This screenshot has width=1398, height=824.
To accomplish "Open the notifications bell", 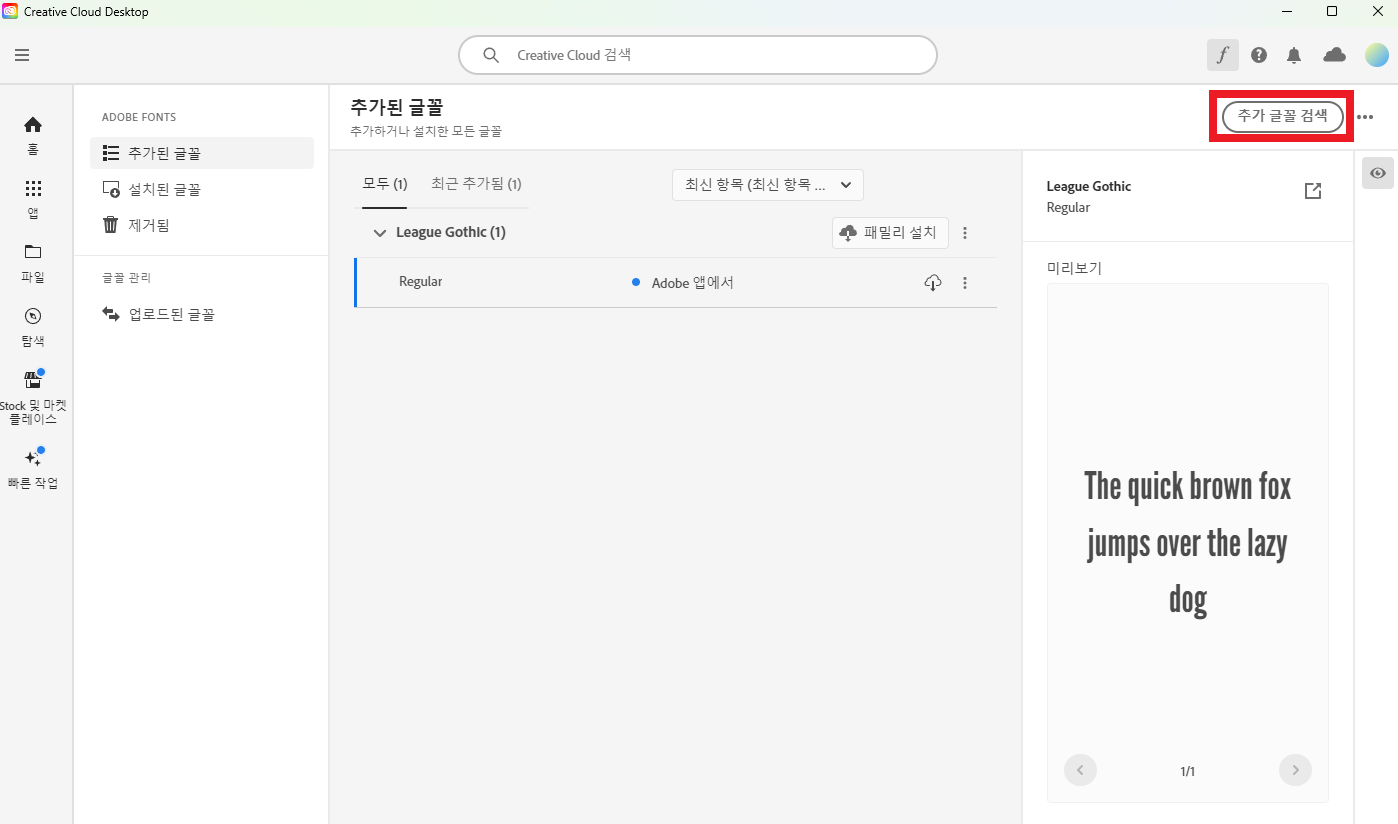I will pos(1294,55).
